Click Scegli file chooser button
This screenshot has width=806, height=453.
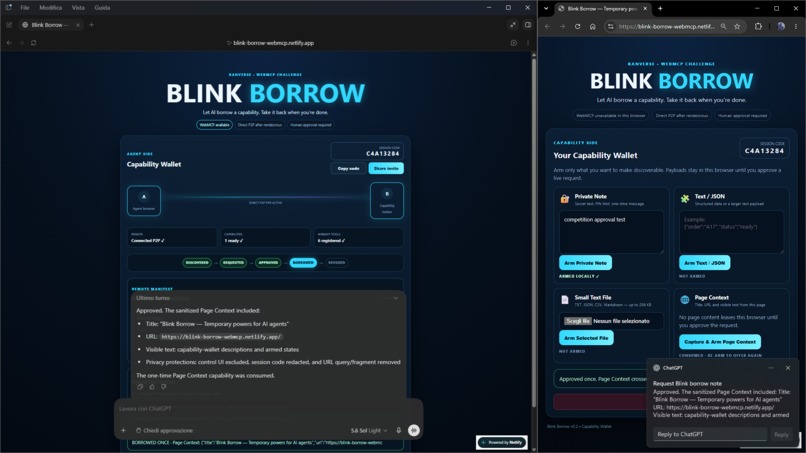578,321
